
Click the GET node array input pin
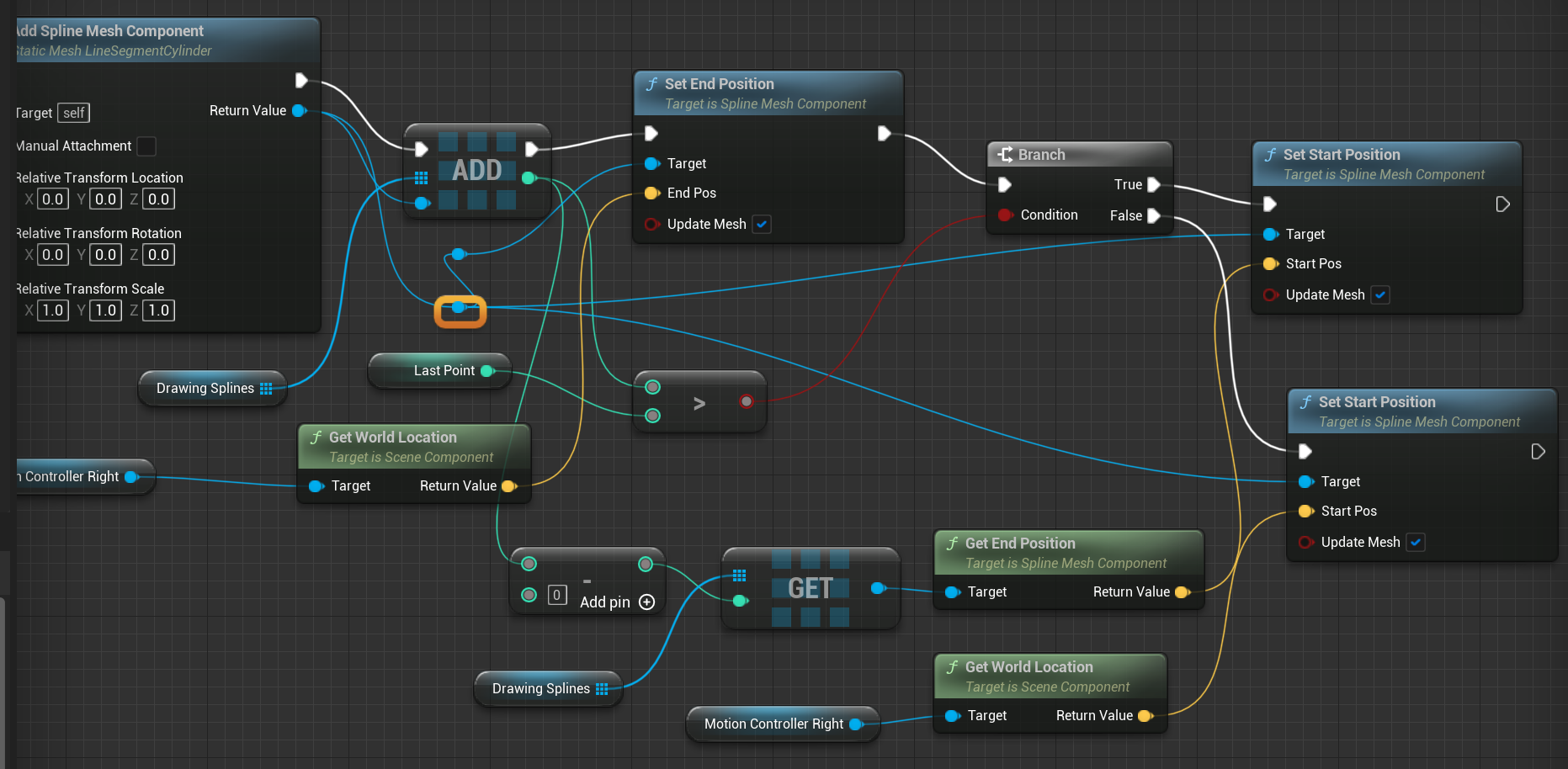739,575
